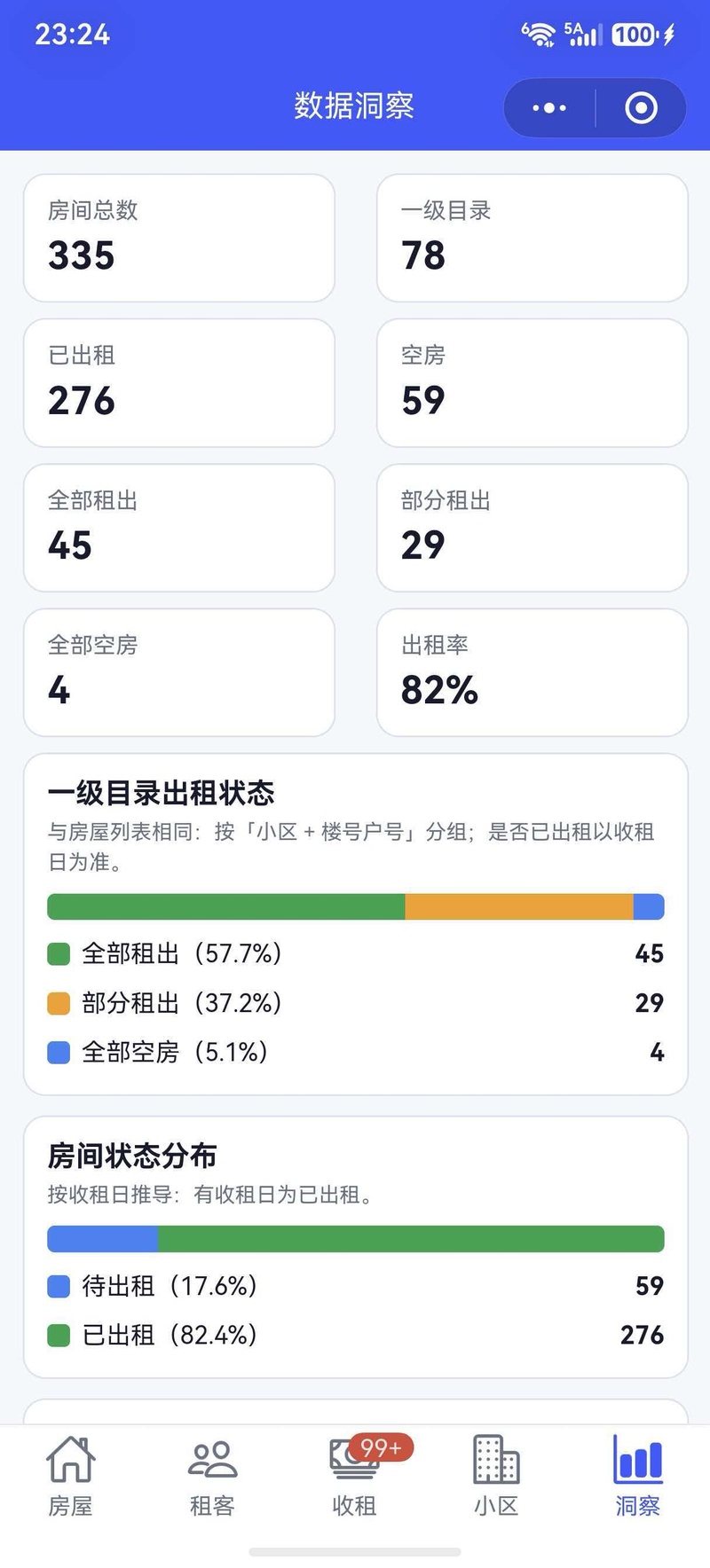Tap the 已出租 276 stat card

pos(179,383)
